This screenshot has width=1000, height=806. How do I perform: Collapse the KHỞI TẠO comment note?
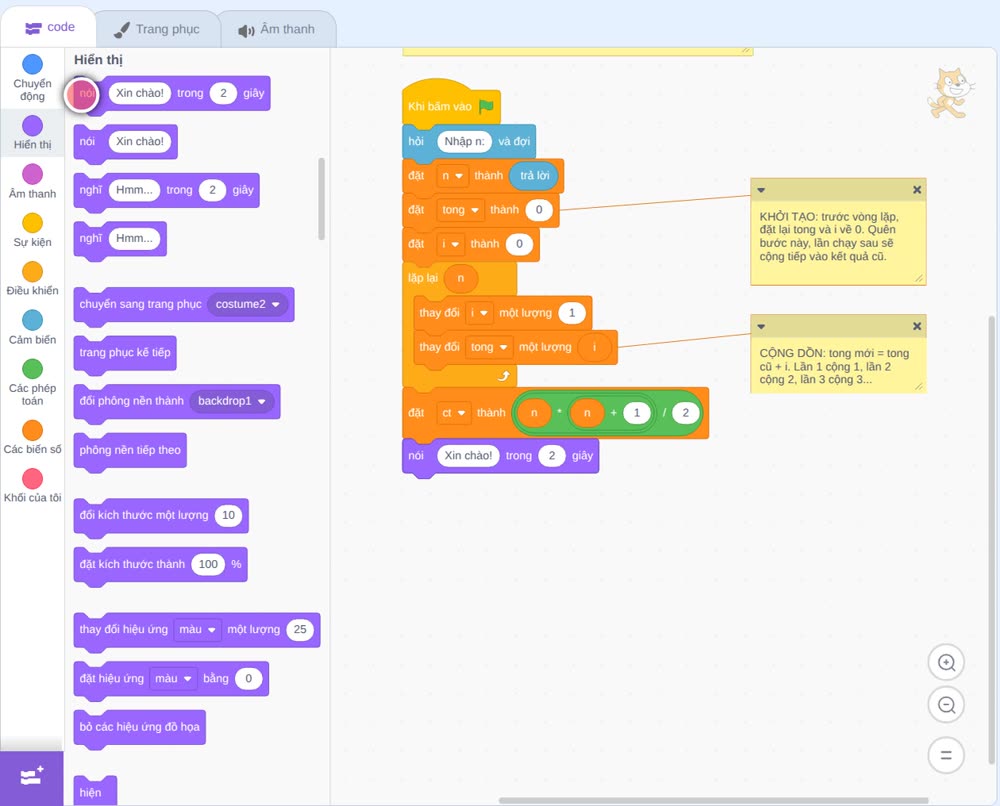click(761, 190)
